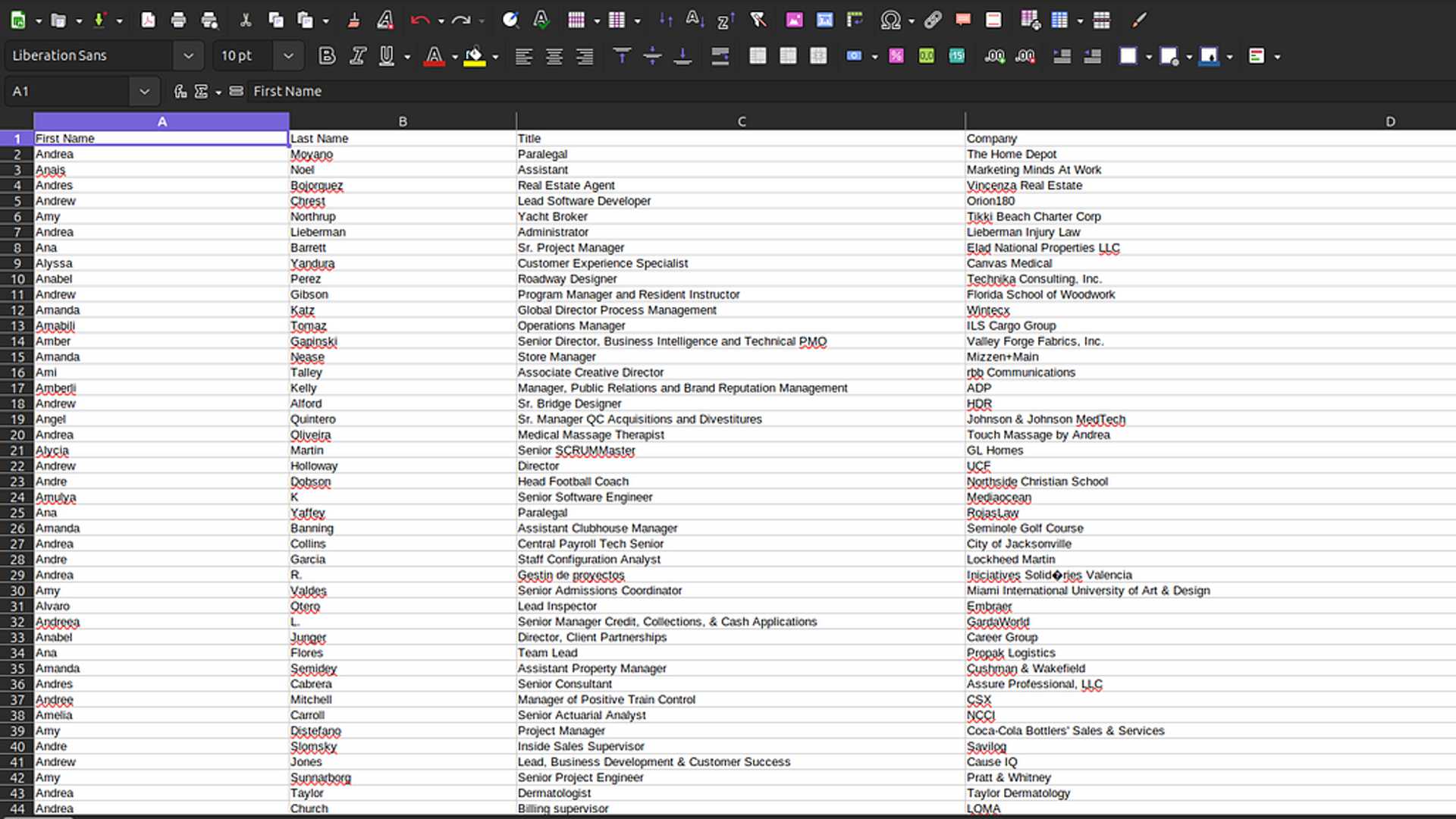Click the Cut scissors icon
The width and height of the screenshot is (1456, 819).
(x=245, y=20)
